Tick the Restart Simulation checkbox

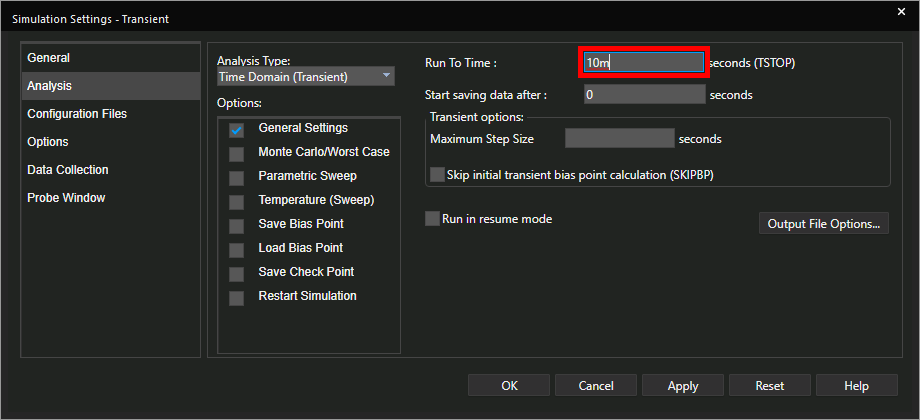click(x=236, y=299)
